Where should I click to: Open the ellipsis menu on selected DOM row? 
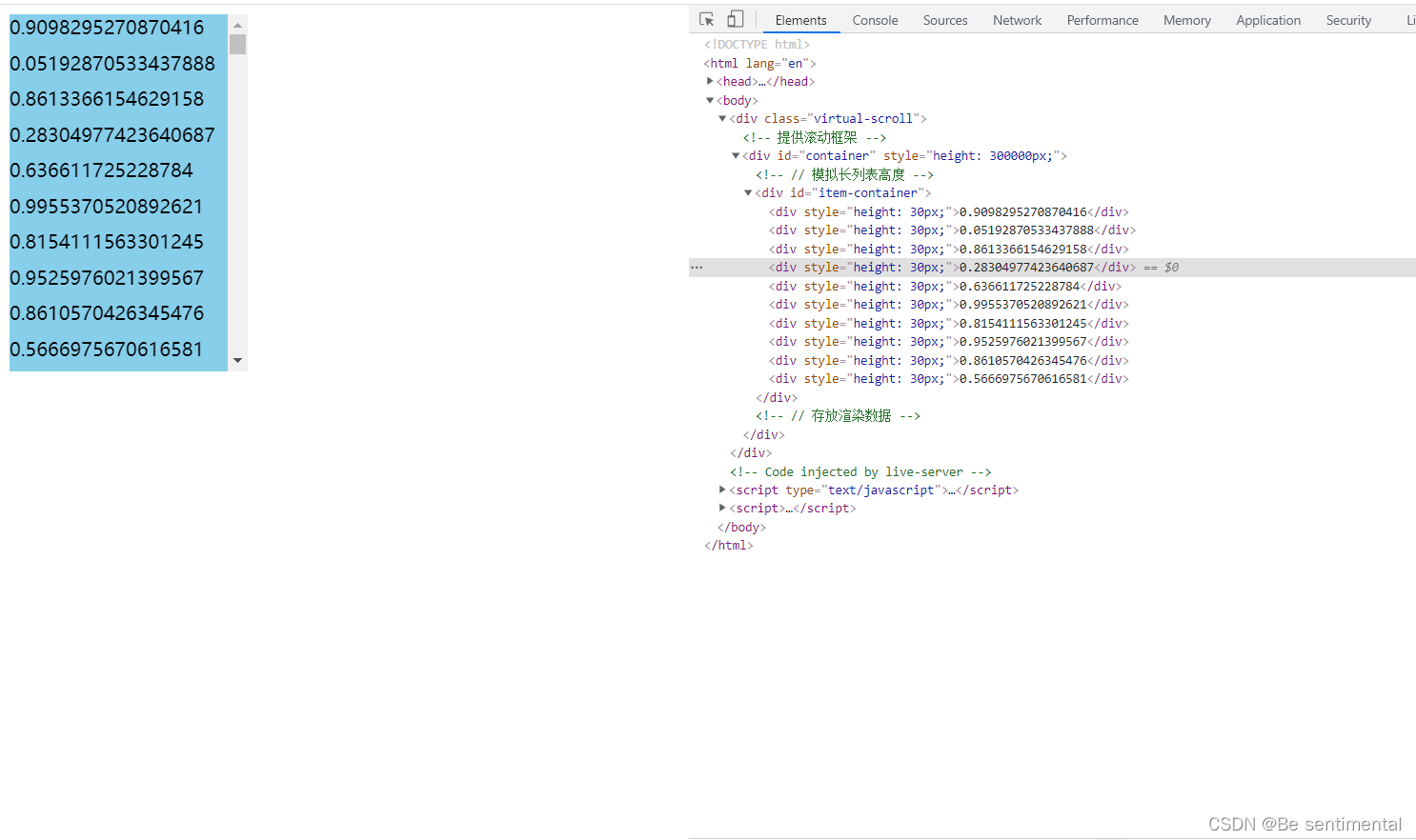[697, 268]
